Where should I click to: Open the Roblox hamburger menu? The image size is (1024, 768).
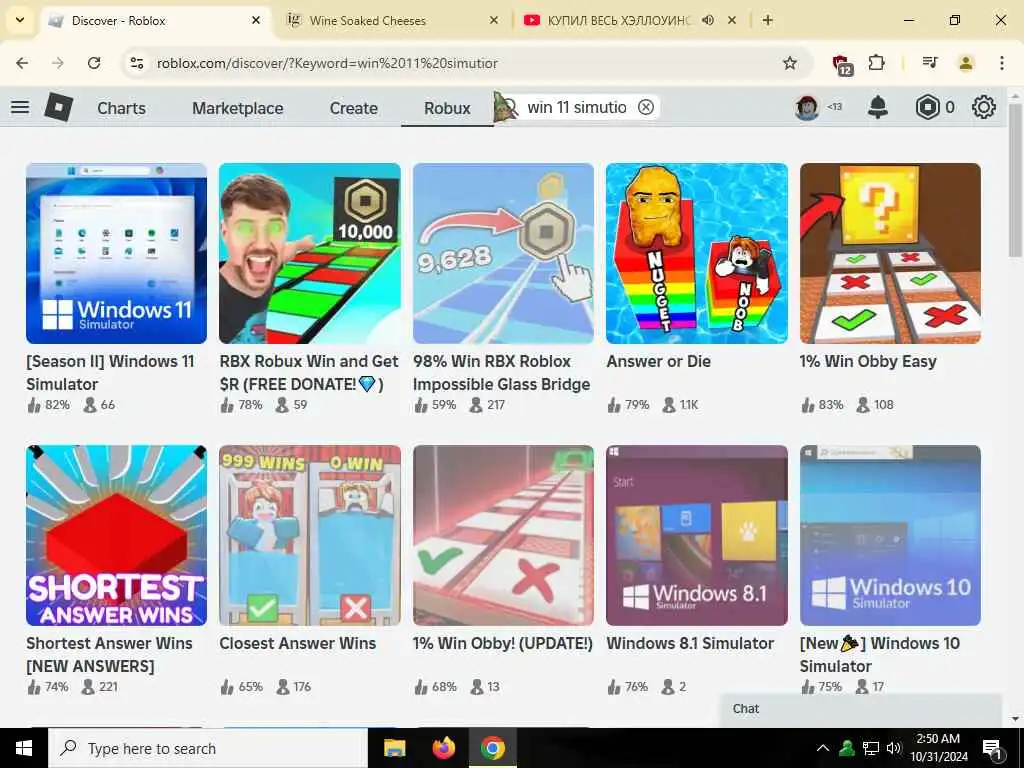(x=20, y=107)
